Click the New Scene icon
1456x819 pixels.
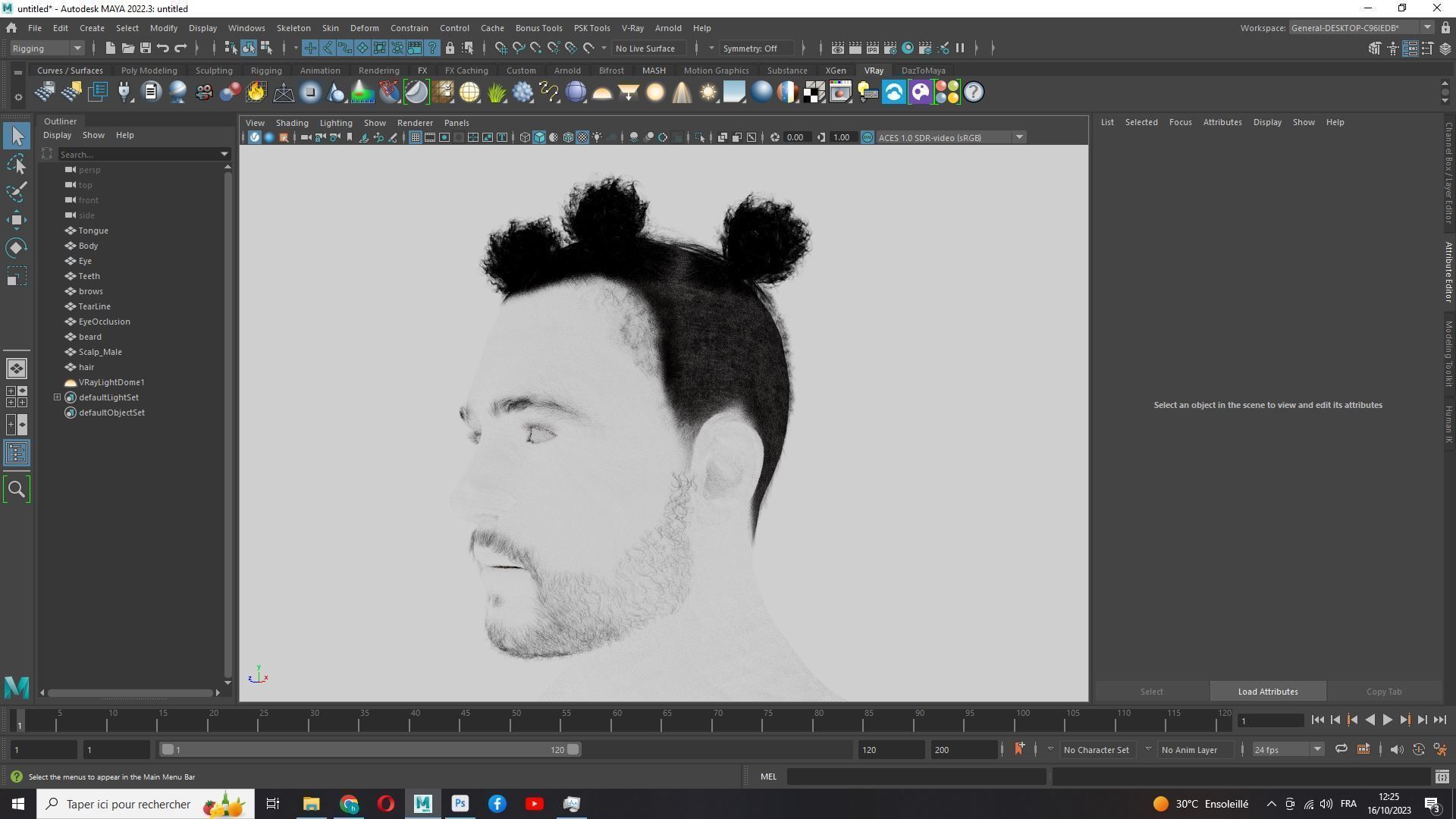pos(110,48)
